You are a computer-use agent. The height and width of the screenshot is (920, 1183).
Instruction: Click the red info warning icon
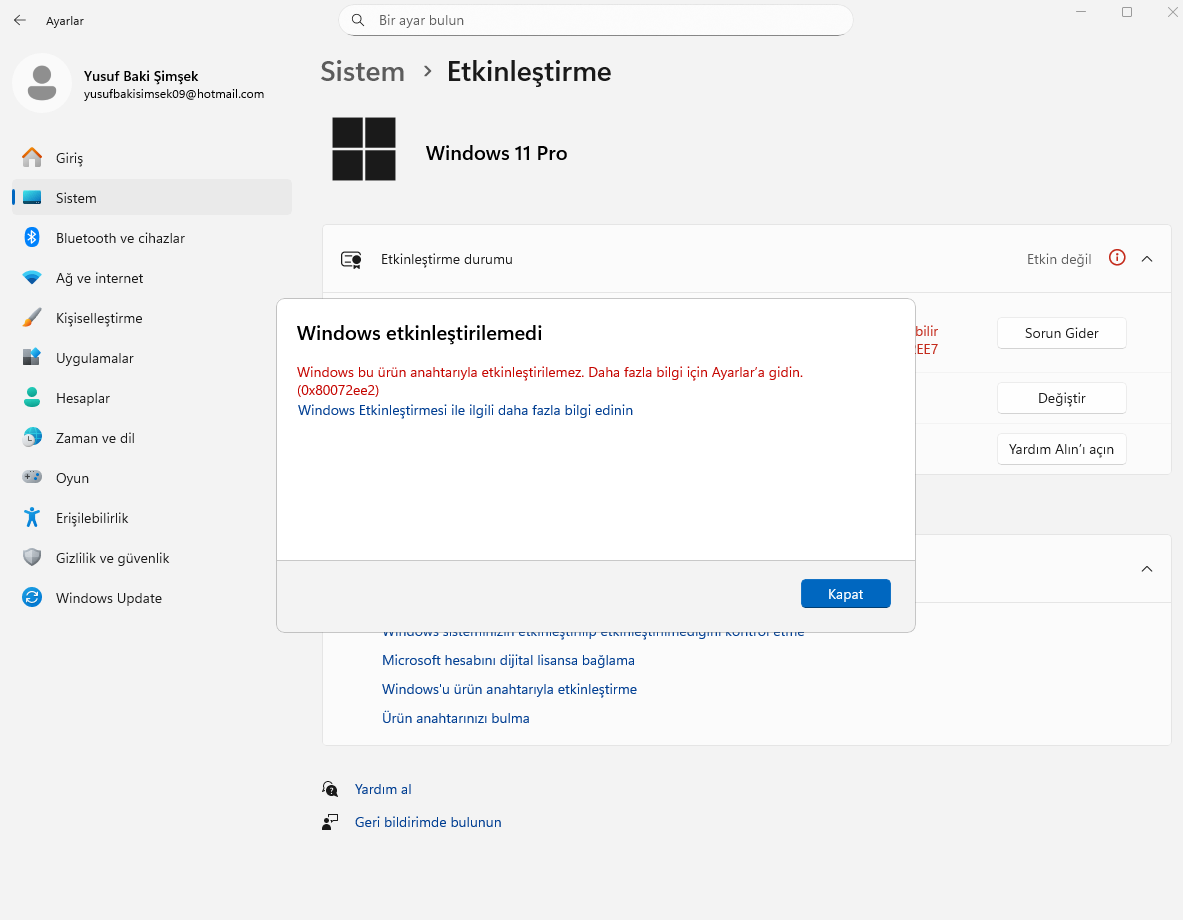click(1117, 258)
